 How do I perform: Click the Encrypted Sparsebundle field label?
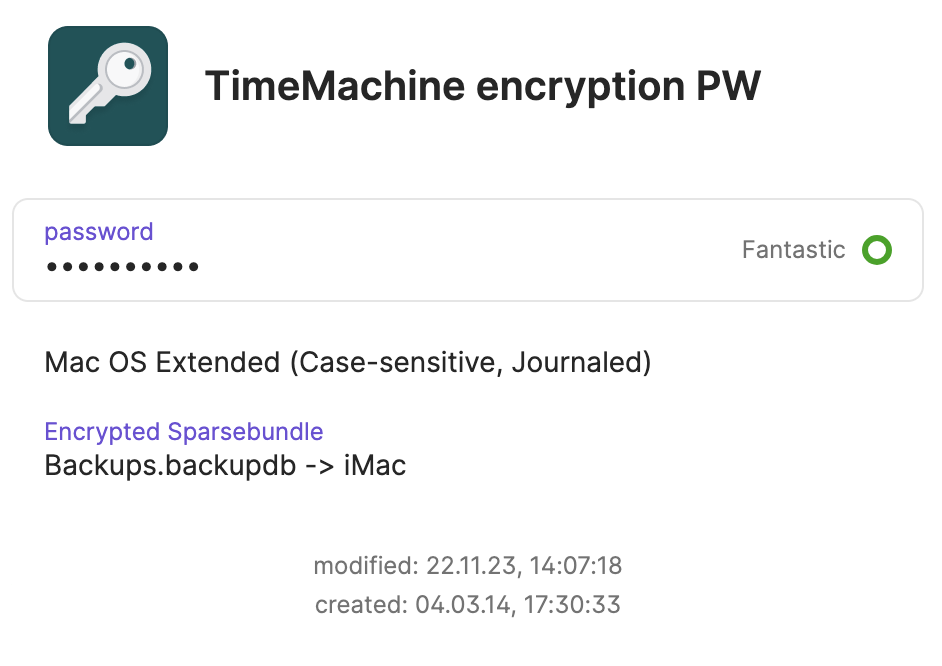click(x=184, y=432)
